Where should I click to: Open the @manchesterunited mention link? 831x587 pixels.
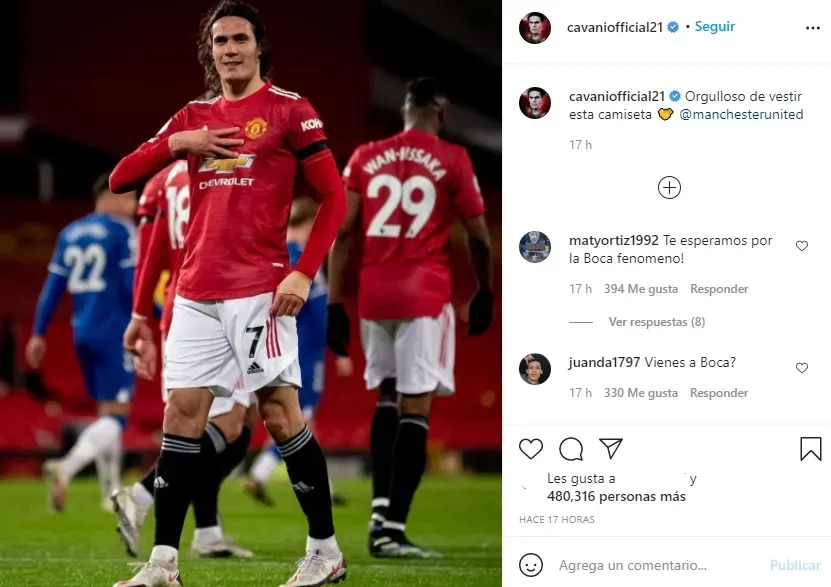pyautogui.click(x=741, y=114)
